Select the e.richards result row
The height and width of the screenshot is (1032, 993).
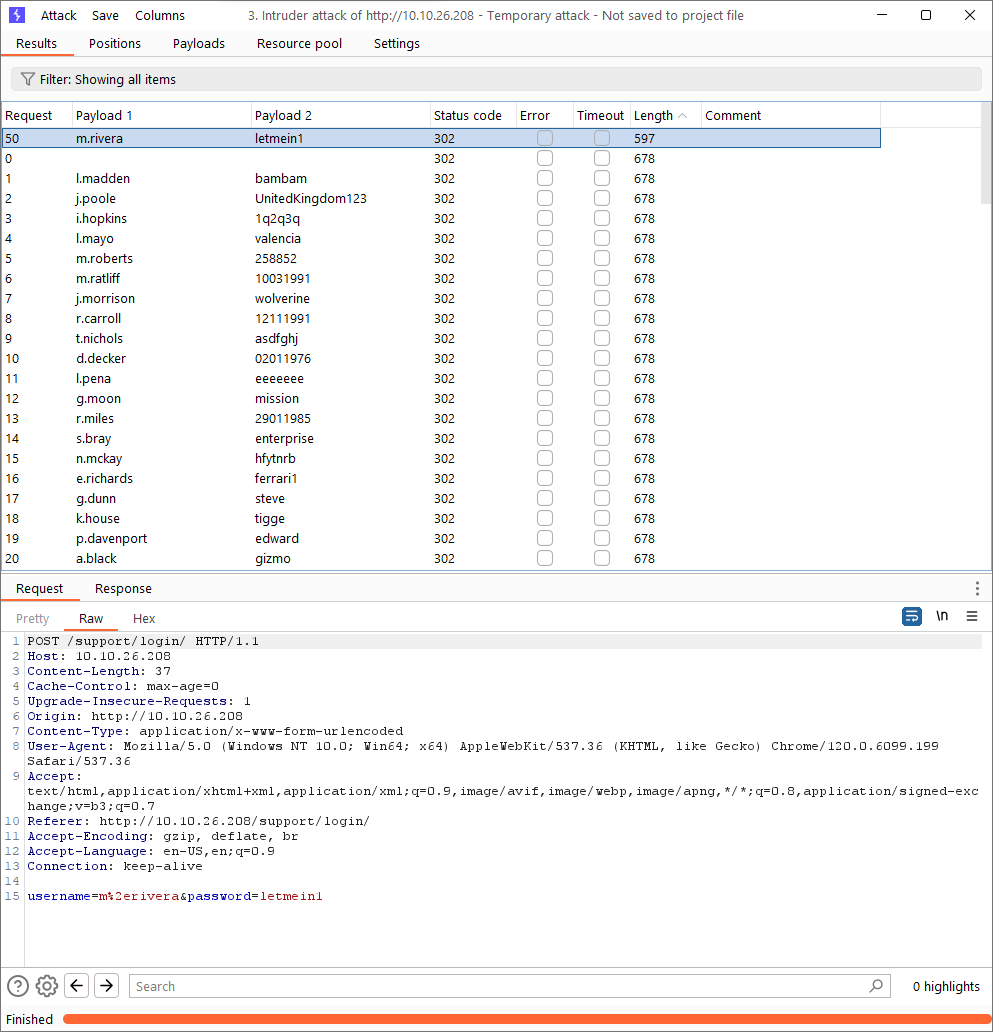pos(441,478)
